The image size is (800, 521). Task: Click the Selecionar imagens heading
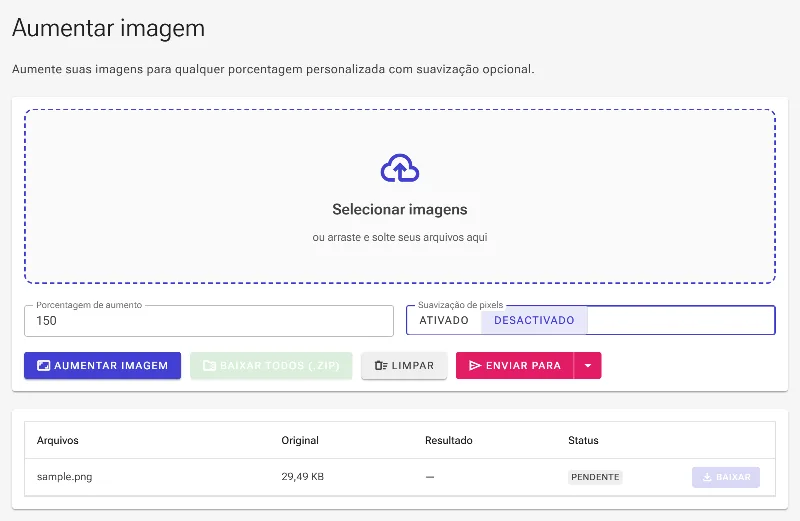tap(400, 209)
